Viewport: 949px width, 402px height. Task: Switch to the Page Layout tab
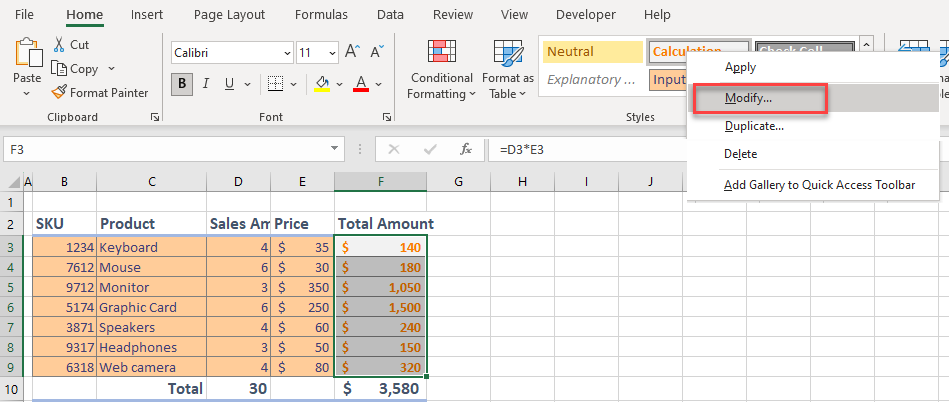tap(229, 15)
